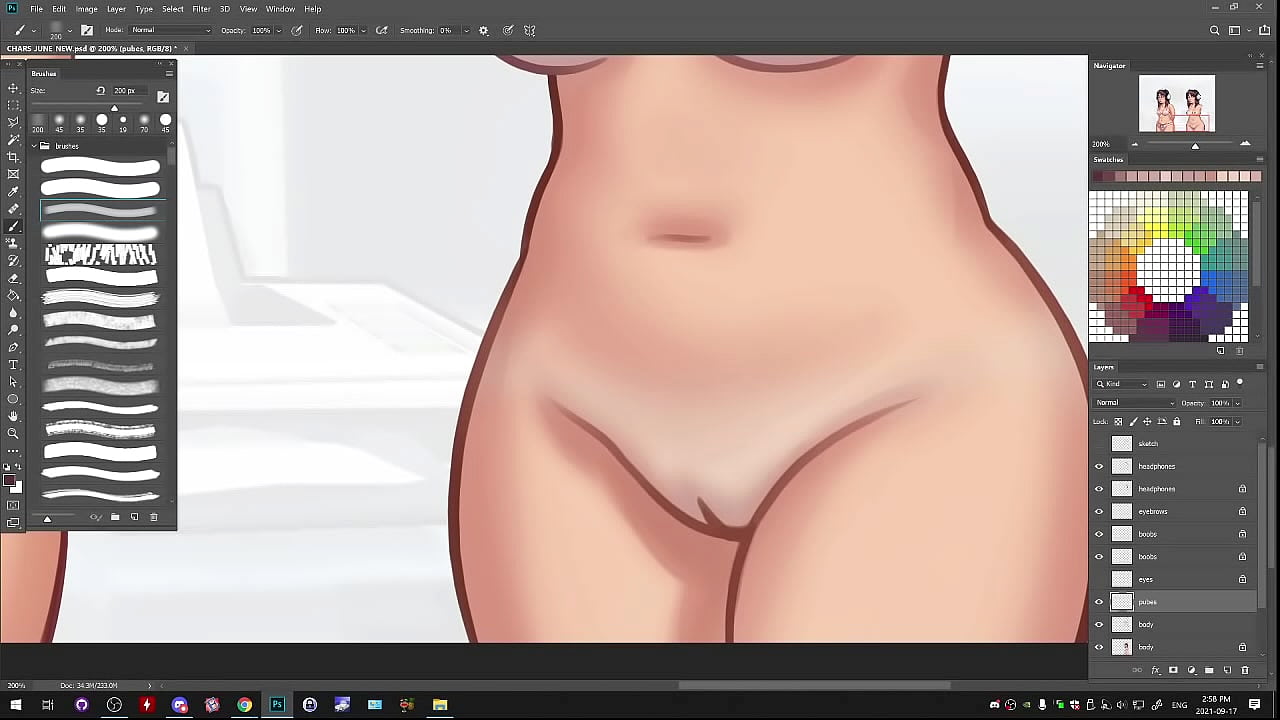
Task: Collapse the brushes folder group
Action: (x=34, y=146)
